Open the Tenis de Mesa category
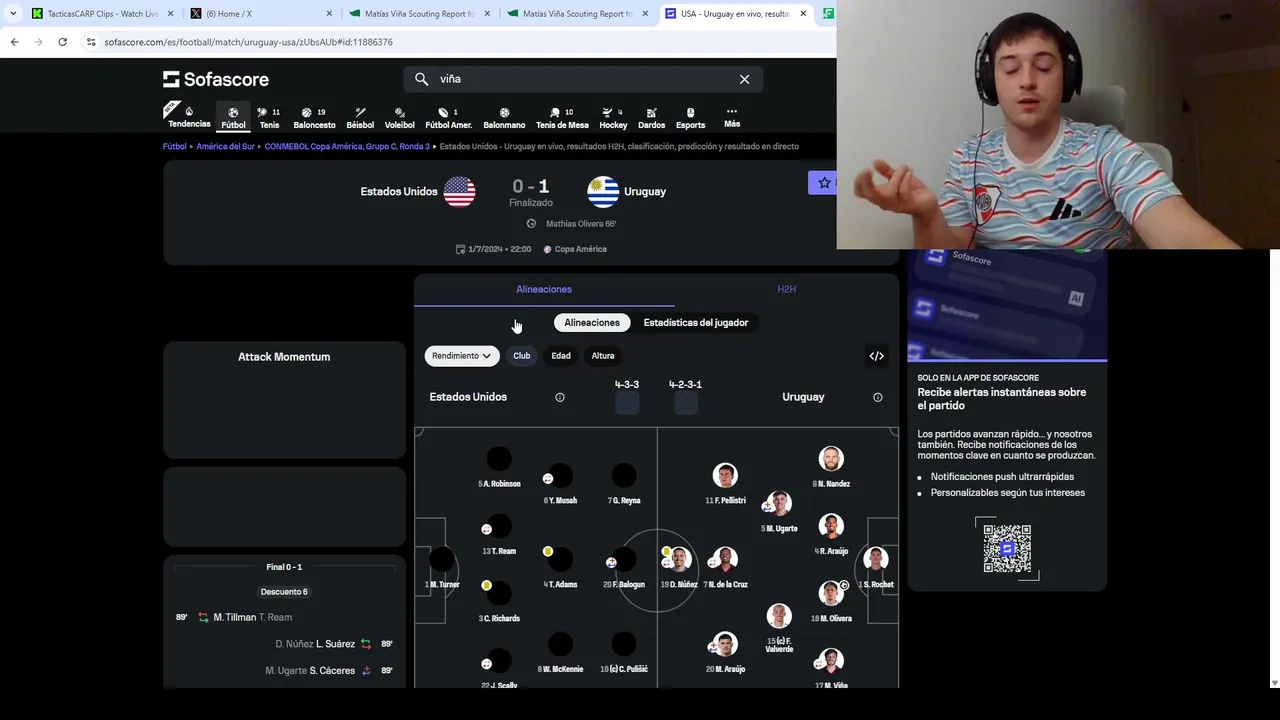 (x=562, y=117)
